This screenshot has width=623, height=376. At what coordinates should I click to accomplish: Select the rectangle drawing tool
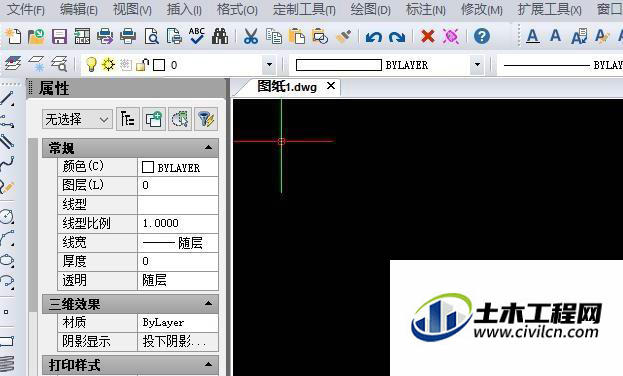pos(7,341)
